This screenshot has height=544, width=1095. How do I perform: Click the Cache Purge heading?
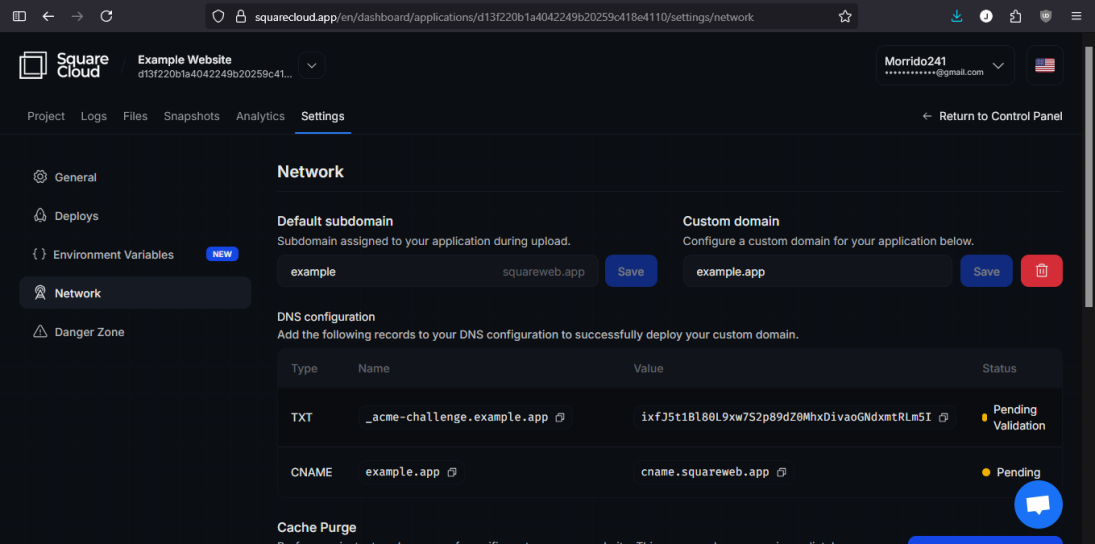317,527
